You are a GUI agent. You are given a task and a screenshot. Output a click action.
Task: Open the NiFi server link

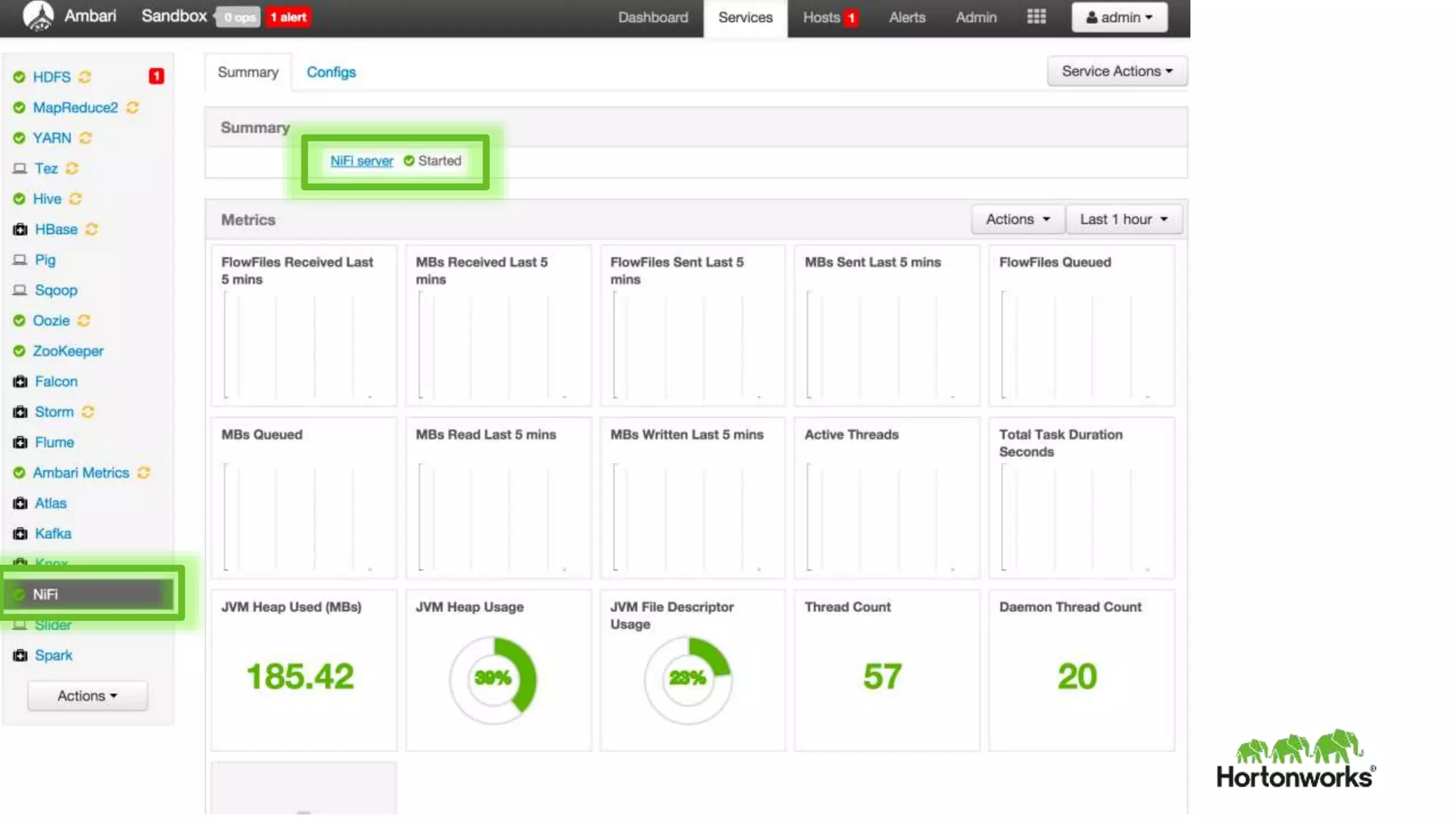click(361, 161)
